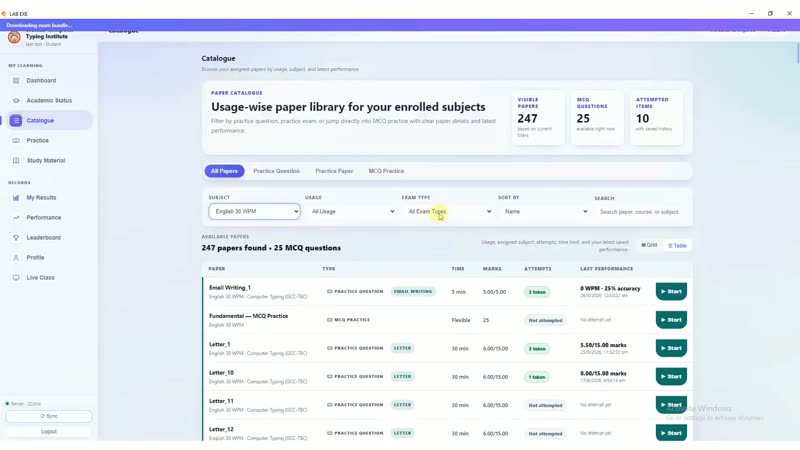
Task: Click the green server status dot
Action: 7,404
